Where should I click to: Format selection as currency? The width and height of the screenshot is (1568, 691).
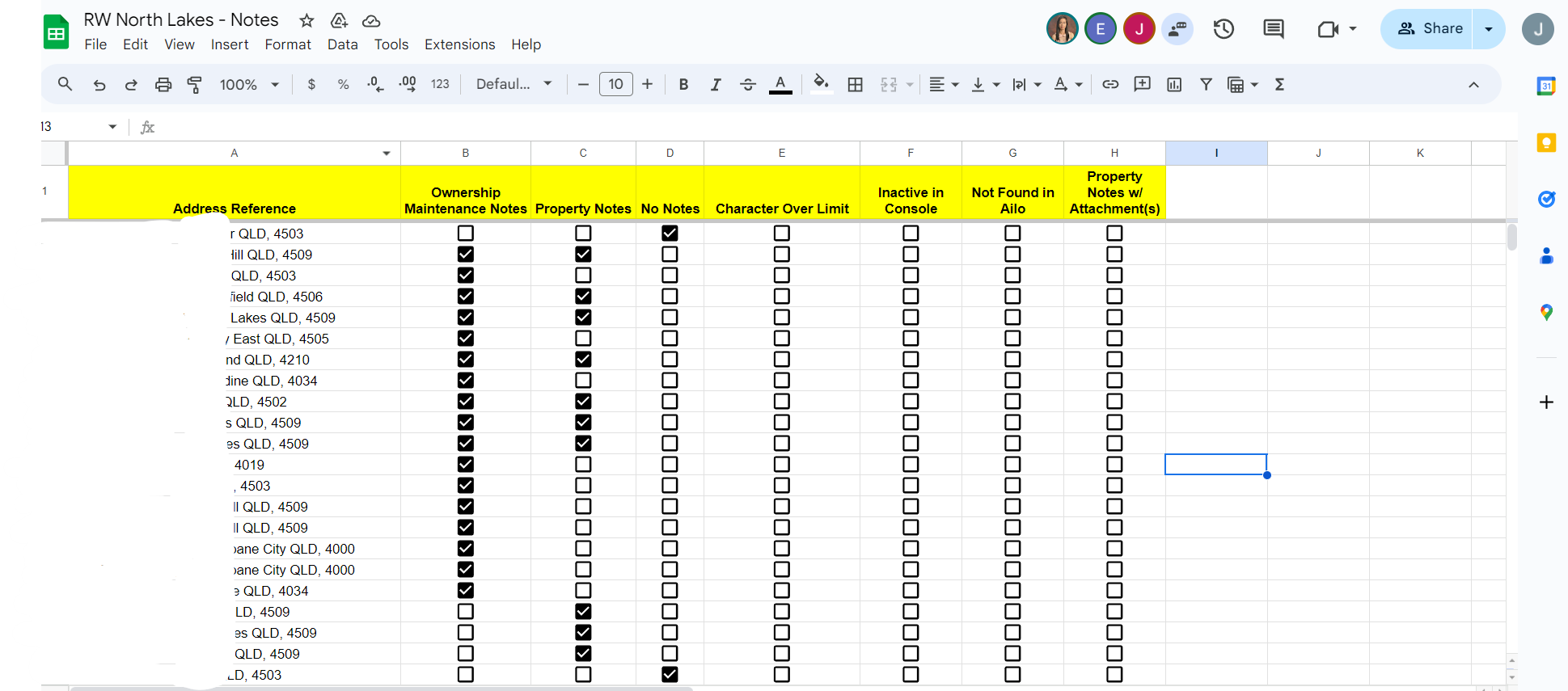pos(311,84)
